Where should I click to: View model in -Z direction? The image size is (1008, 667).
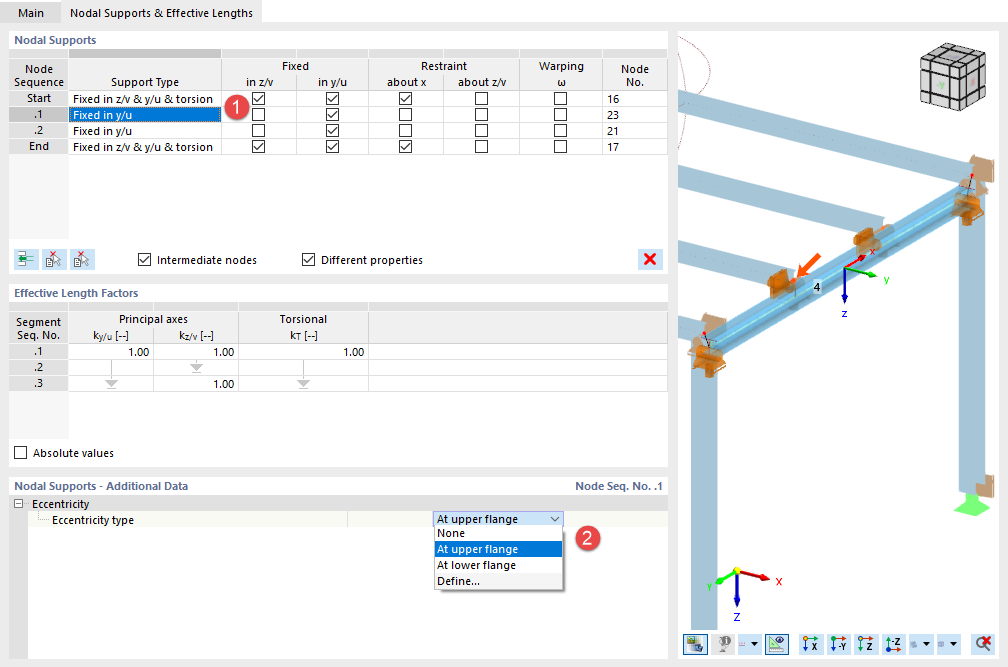tap(893, 644)
